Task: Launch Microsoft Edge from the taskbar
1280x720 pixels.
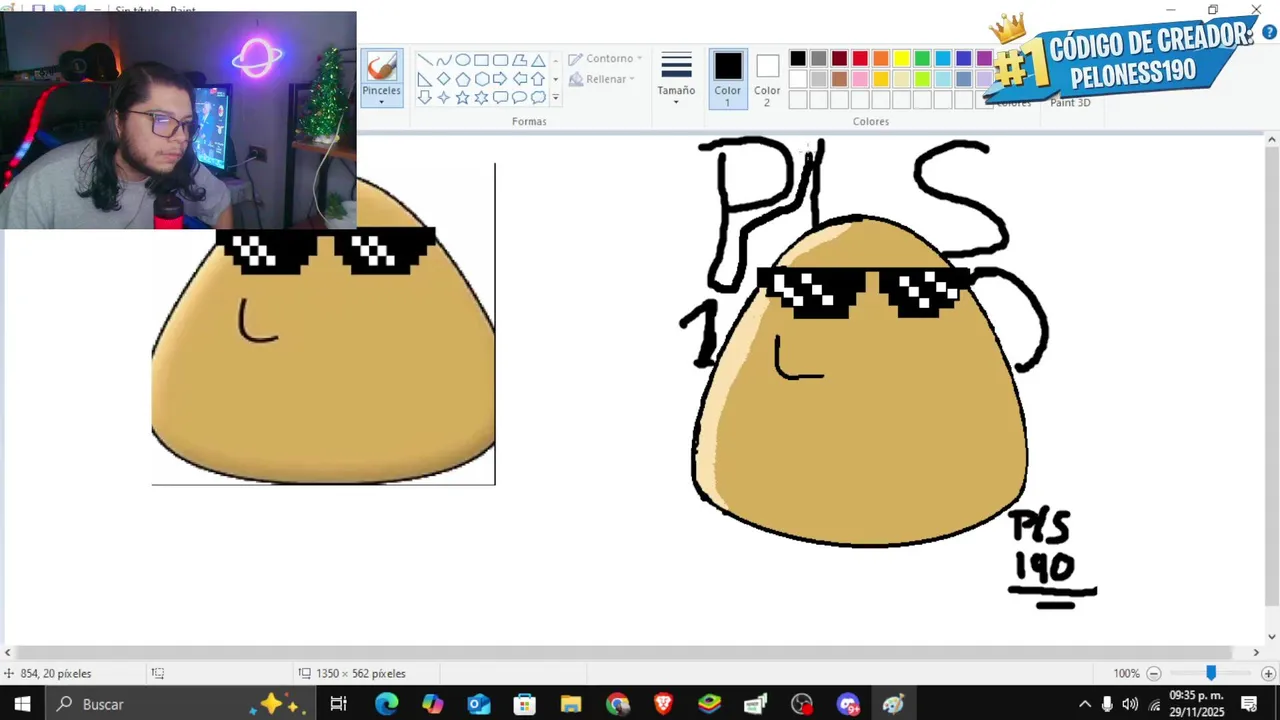Action: [x=386, y=704]
